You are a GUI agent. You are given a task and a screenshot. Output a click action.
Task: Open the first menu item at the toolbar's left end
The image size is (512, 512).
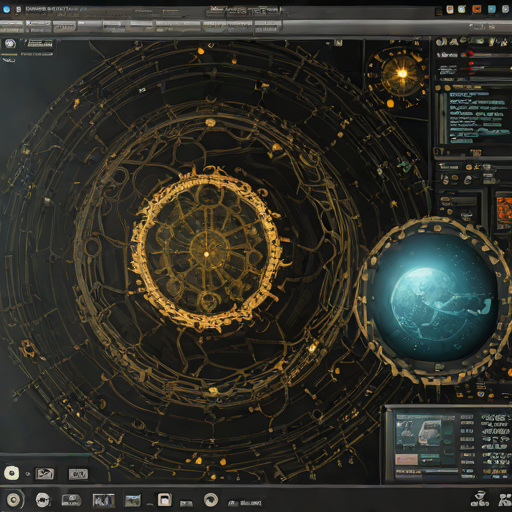point(12,26)
